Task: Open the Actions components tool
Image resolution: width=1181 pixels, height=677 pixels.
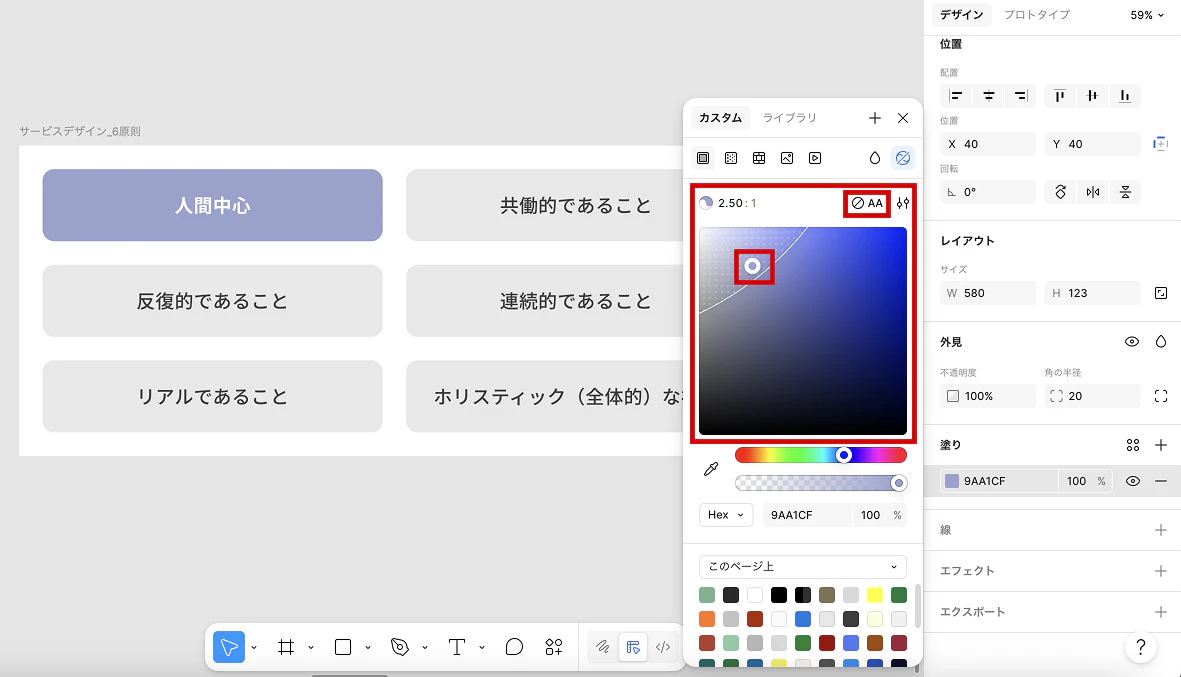Action: pos(554,647)
